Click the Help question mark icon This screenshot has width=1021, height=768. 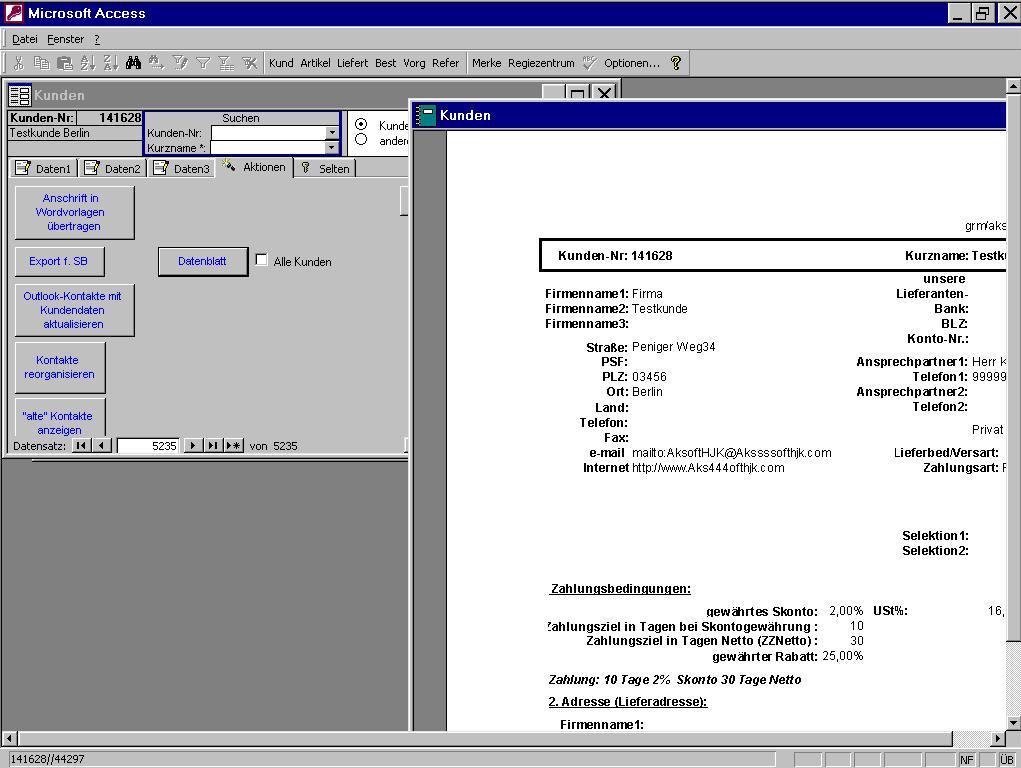[676, 63]
